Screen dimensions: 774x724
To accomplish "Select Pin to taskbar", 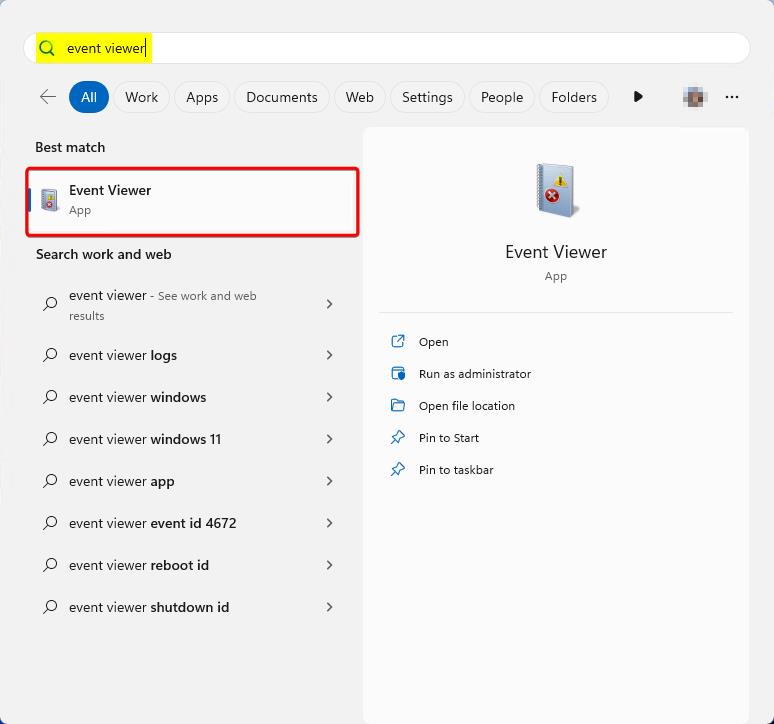I will click(x=456, y=470).
